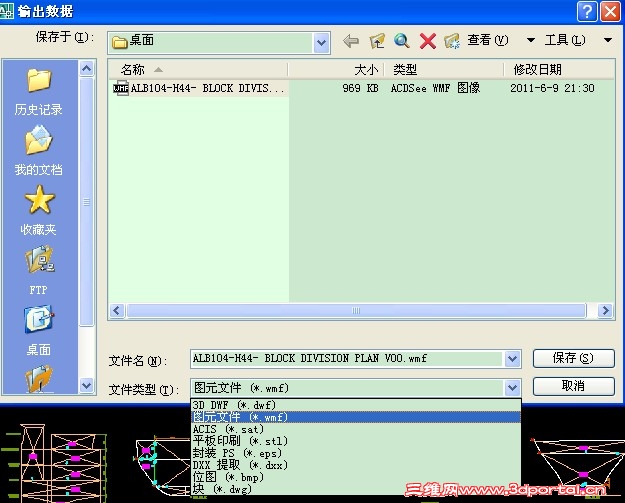Click the 969 KB size cell

360,88
